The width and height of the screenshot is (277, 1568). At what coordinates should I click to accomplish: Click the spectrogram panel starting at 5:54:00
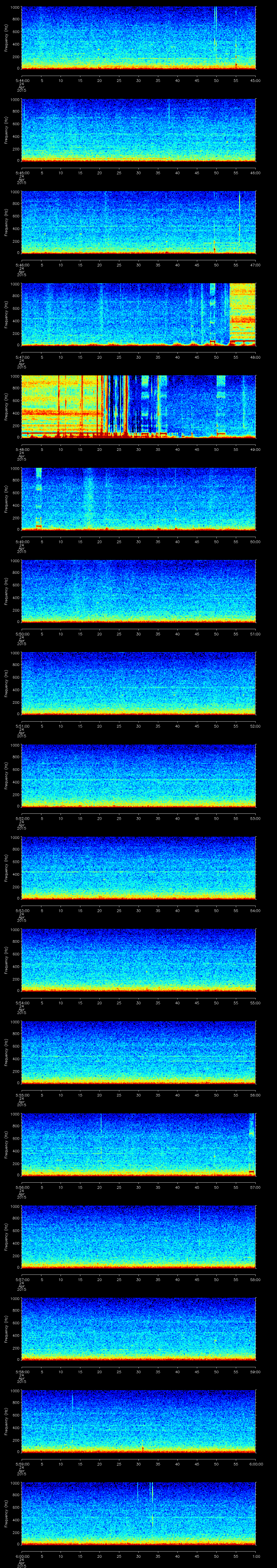point(138,960)
